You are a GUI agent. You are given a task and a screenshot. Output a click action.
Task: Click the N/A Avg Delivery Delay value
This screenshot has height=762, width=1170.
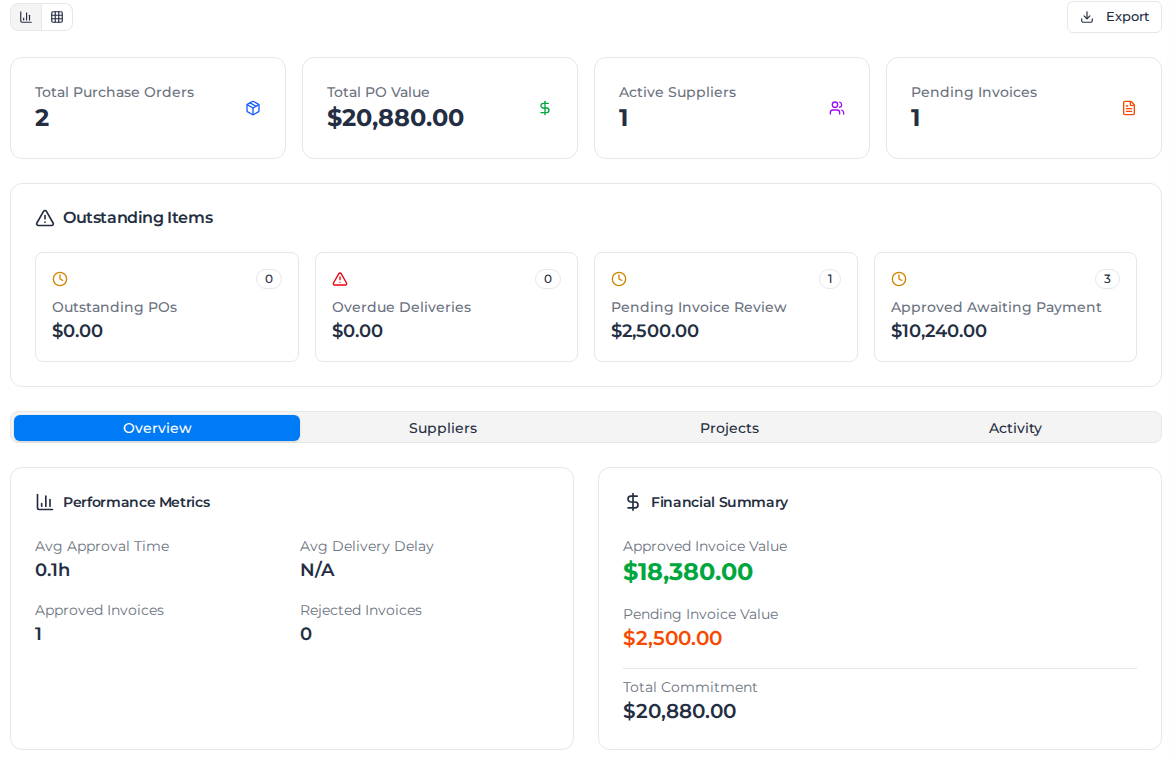coord(317,570)
